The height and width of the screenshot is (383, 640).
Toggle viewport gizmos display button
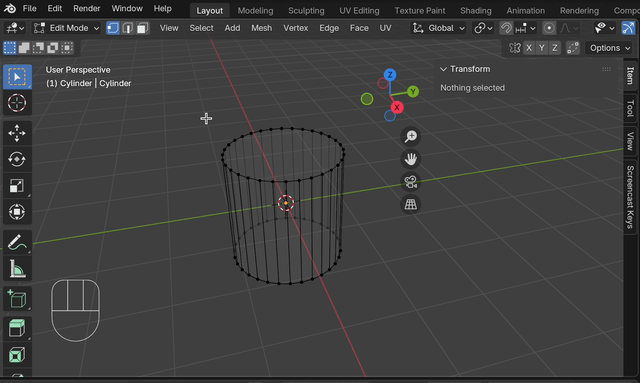coord(628,28)
